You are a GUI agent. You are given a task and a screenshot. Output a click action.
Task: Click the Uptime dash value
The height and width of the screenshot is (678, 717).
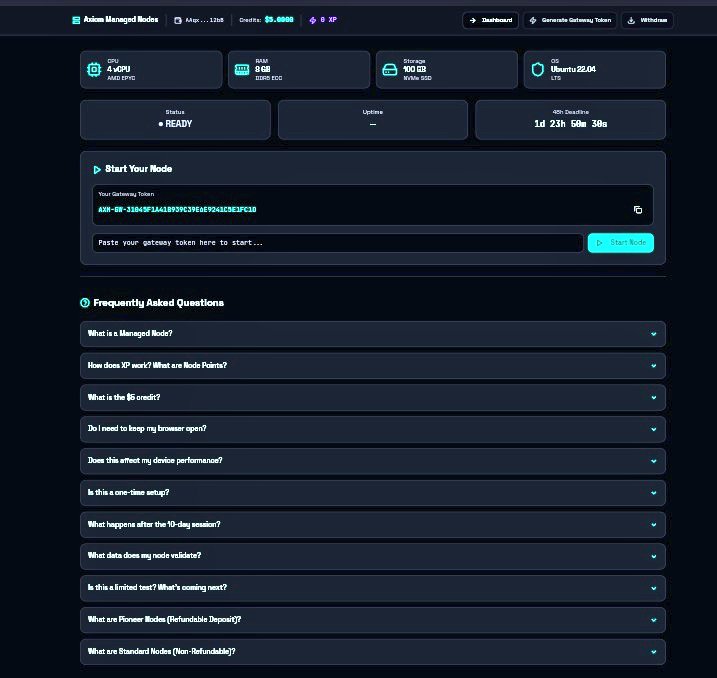(373, 124)
